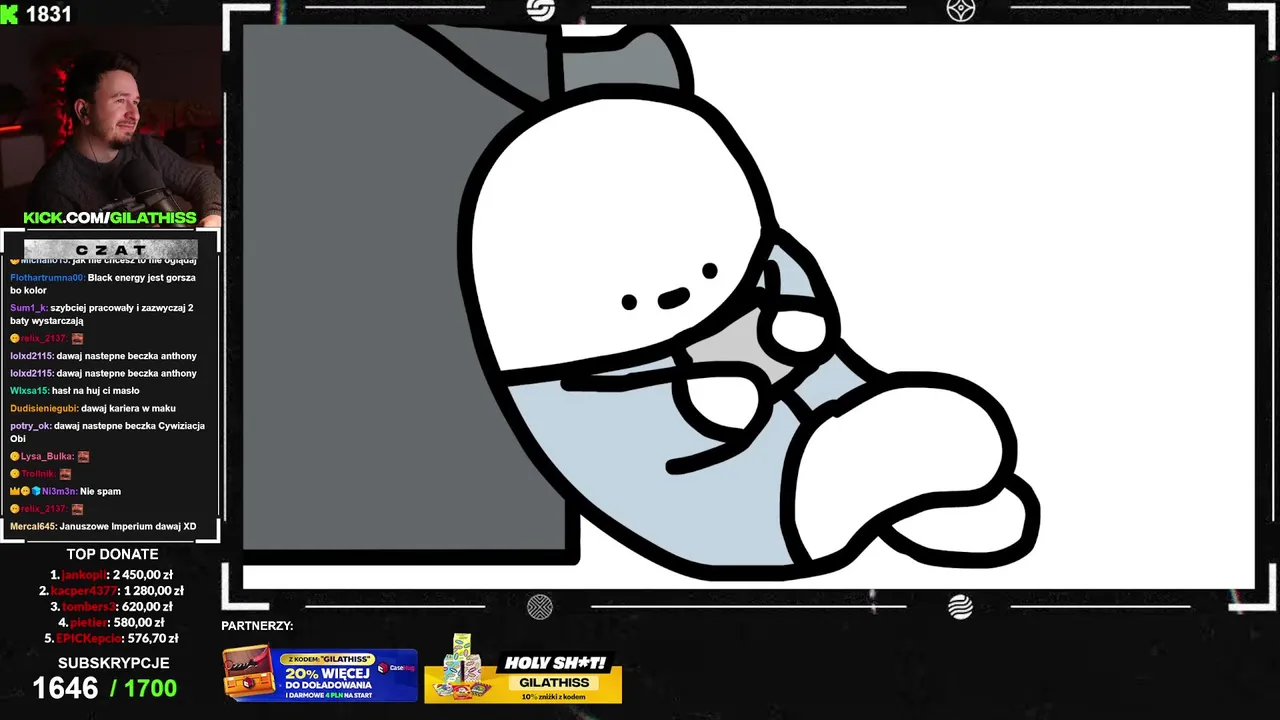Open the KICK.COM/GILATHISS link
Screen dimensions: 1280x720
pos(110,217)
